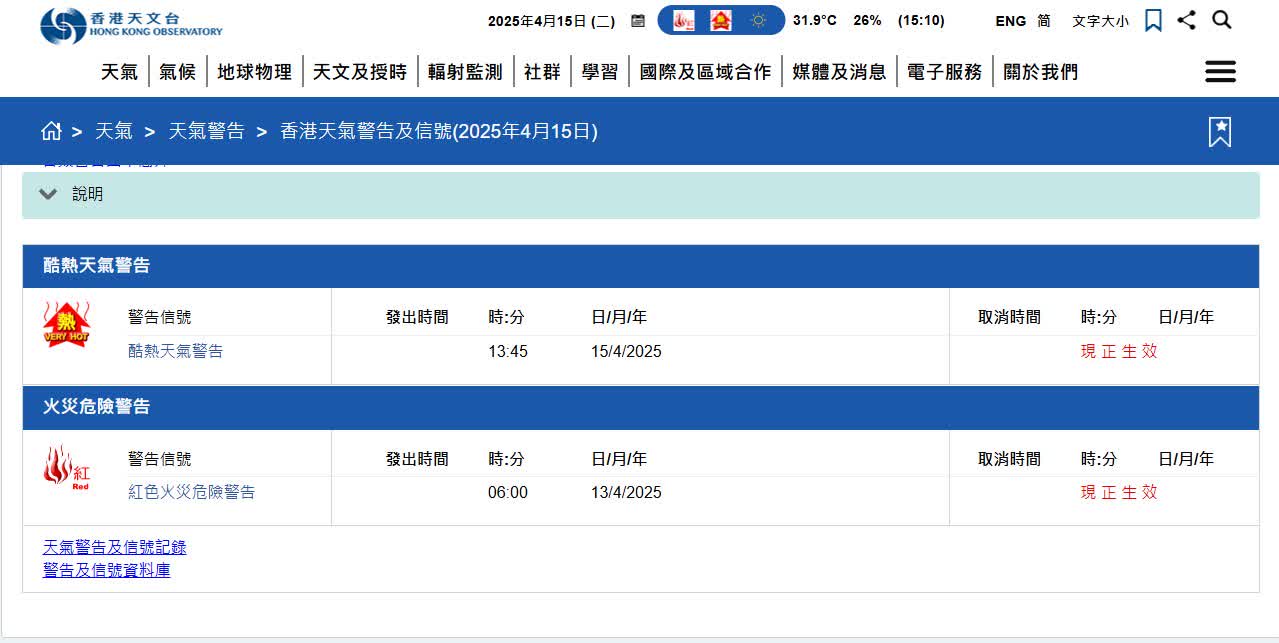The width and height of the screenshot is (1279, 643).
Task: Open the 氣候 menu
Action: coord(177,72)
